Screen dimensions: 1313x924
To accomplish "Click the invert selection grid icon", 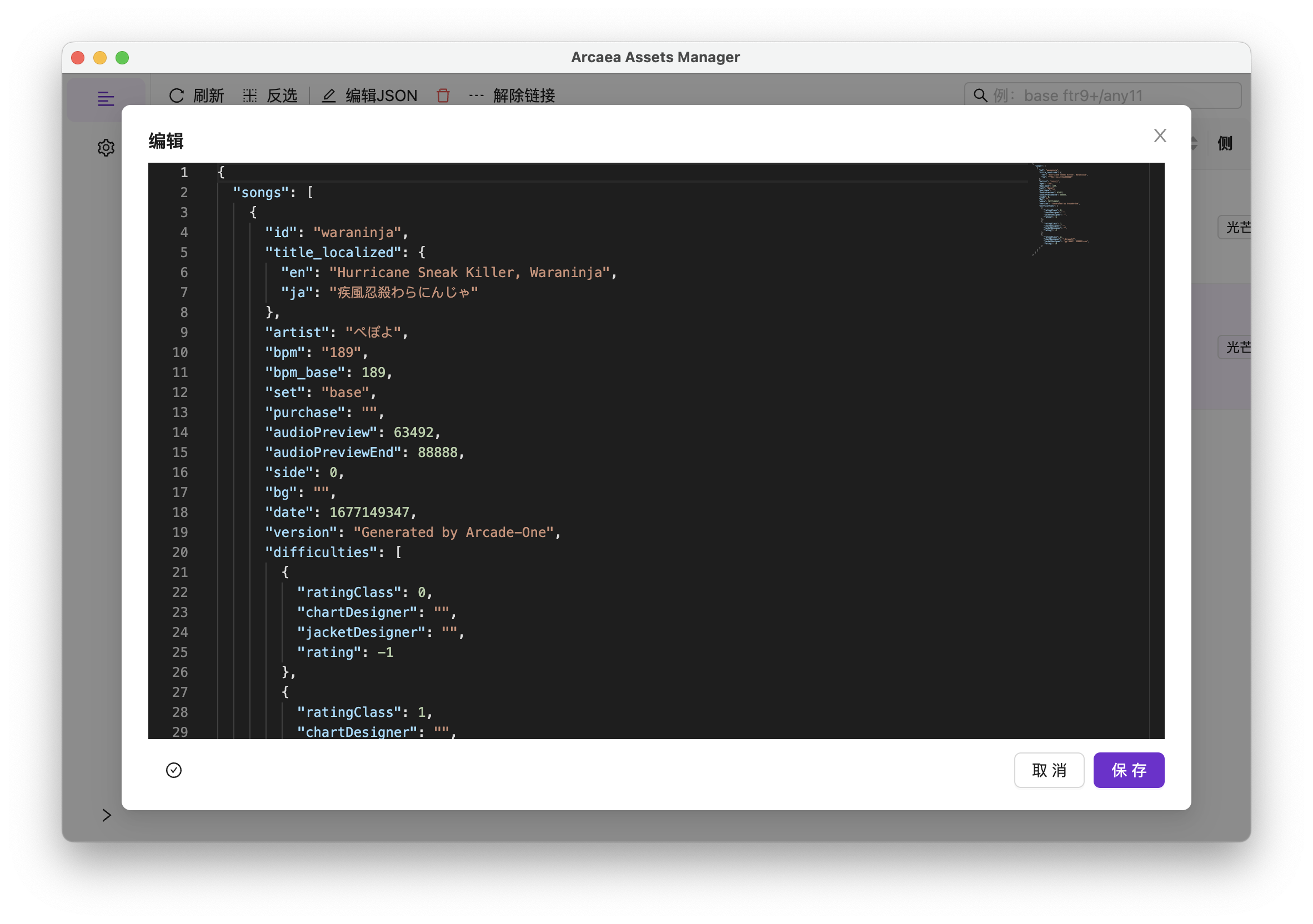I will tap(250, 96).
